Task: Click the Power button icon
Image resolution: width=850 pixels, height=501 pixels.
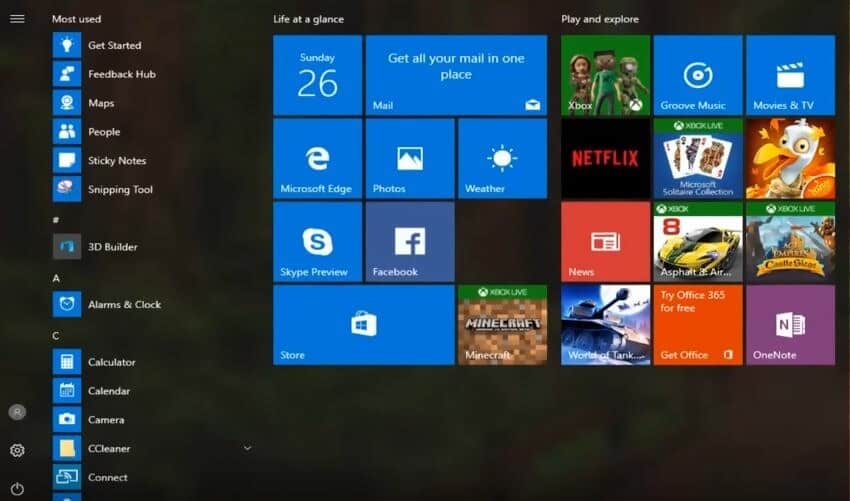Action: pos(17,489)
